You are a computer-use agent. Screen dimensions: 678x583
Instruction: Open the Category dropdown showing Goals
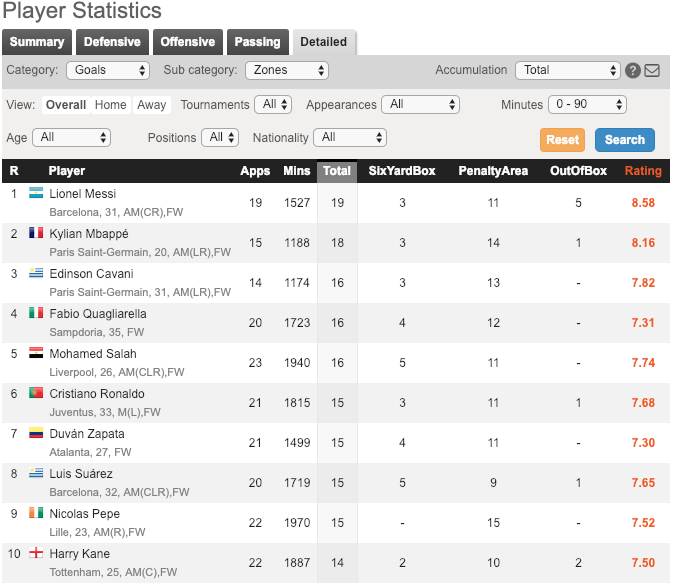[x=108, y=71]
